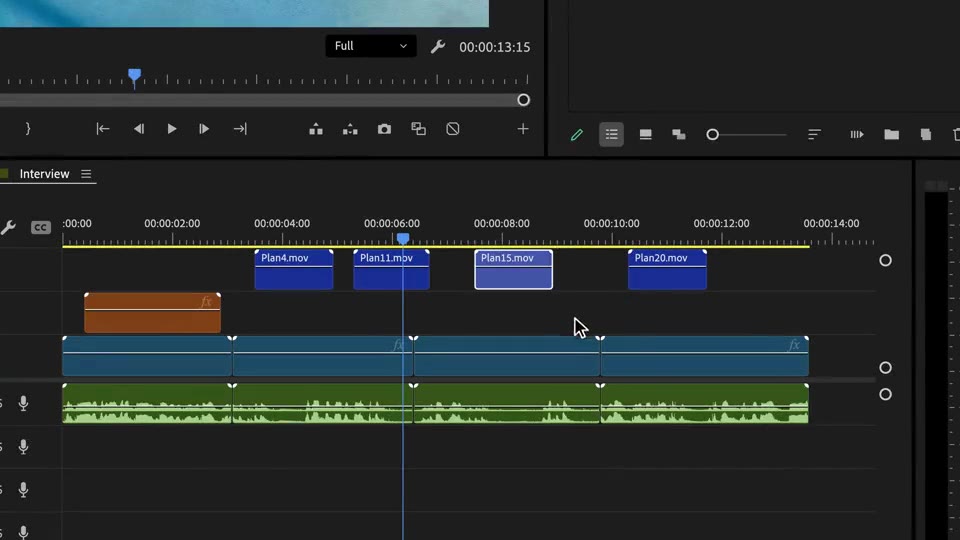Click the Go to In point button
This screenshot has height=540, width=960.
point(103,129)
